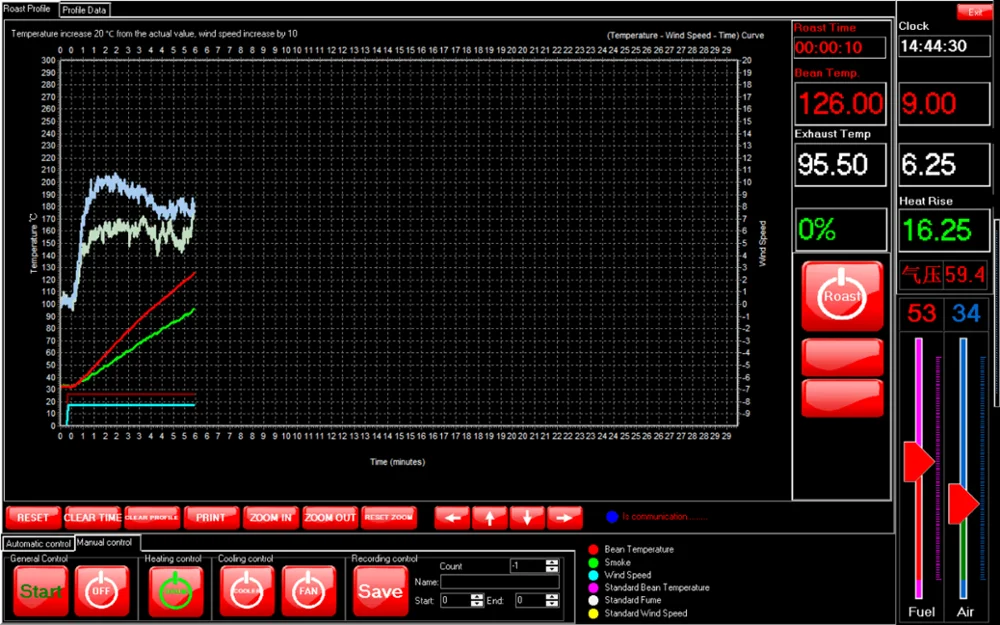Increase the Count spinner value

pos(552,563)
